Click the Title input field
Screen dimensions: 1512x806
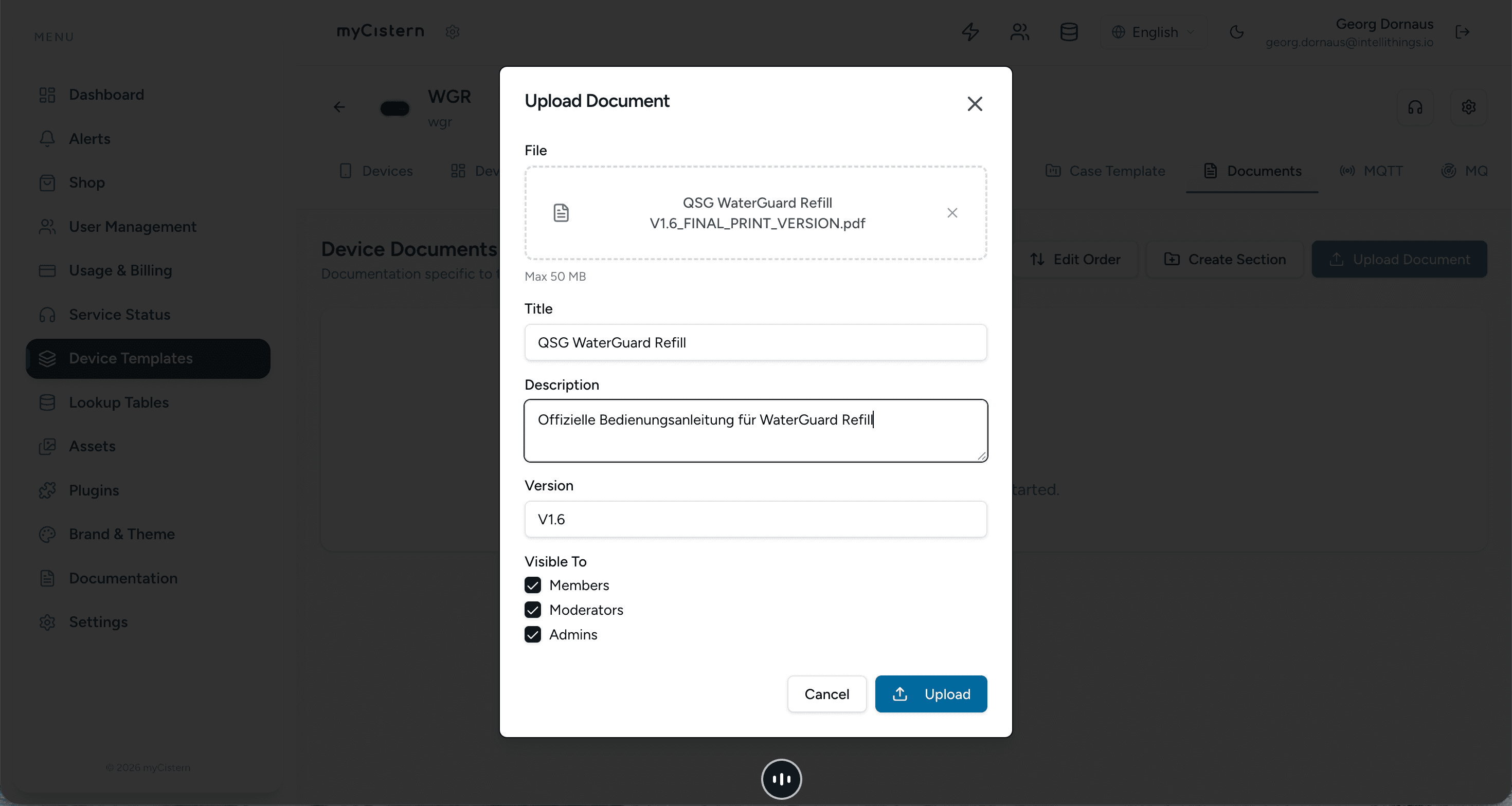click(755, 342)
